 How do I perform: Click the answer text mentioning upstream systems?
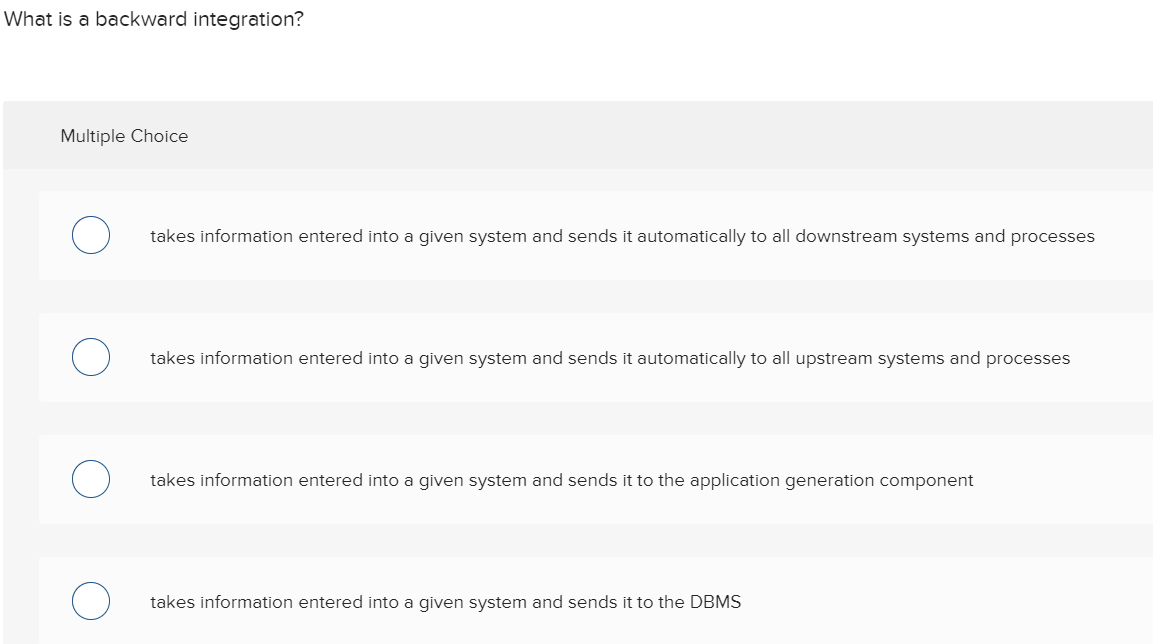[609, 358]
